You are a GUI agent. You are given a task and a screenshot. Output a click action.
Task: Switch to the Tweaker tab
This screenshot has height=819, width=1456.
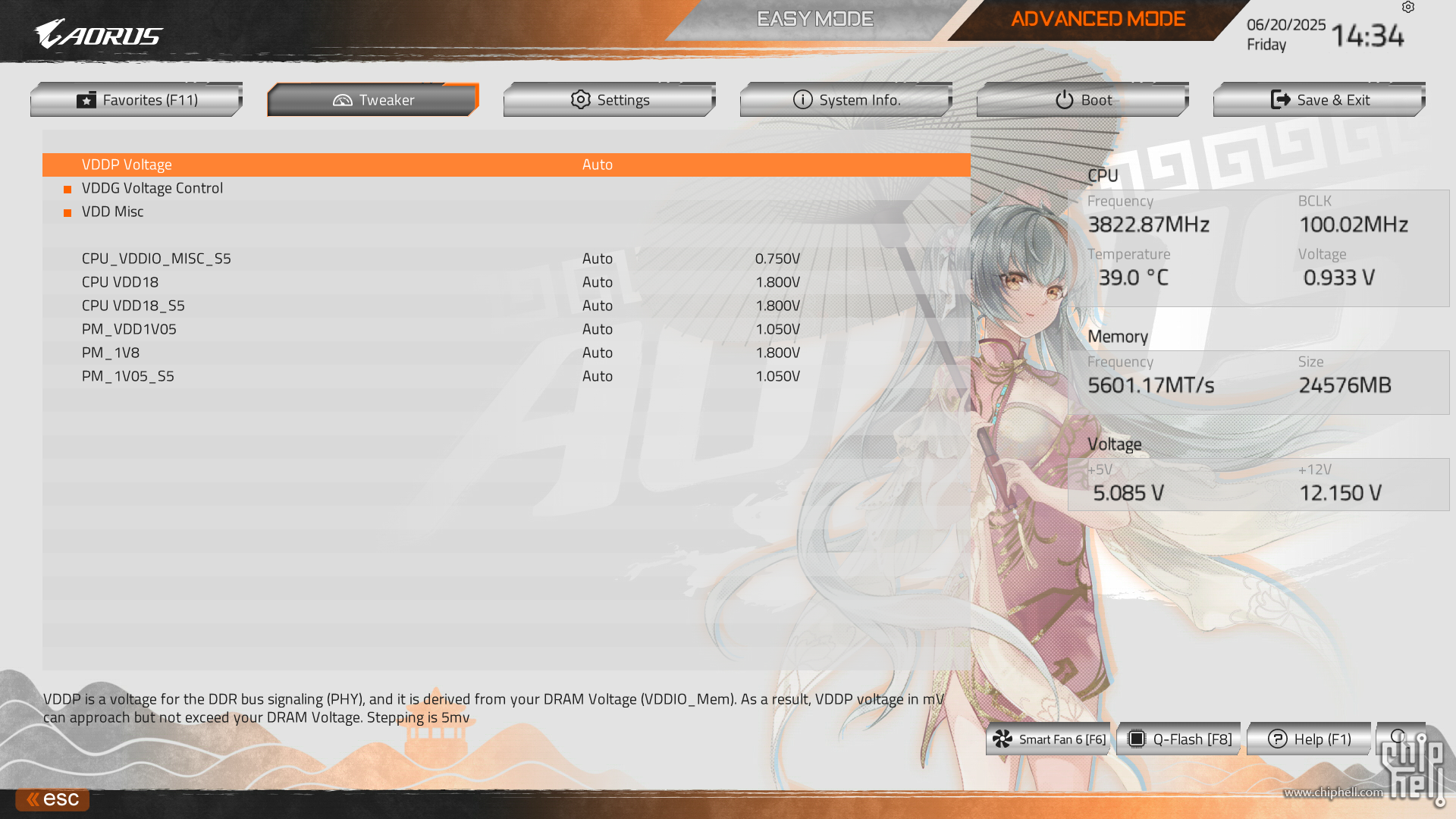point(373,99)
